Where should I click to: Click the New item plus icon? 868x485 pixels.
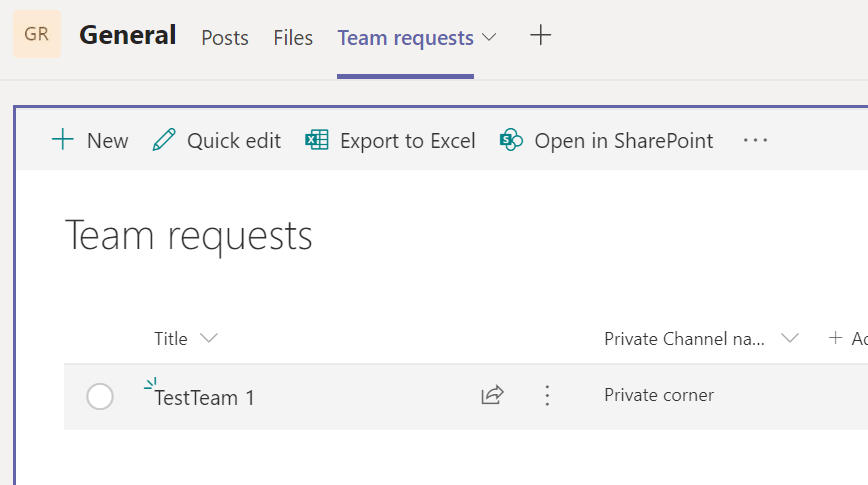(63, 140)
